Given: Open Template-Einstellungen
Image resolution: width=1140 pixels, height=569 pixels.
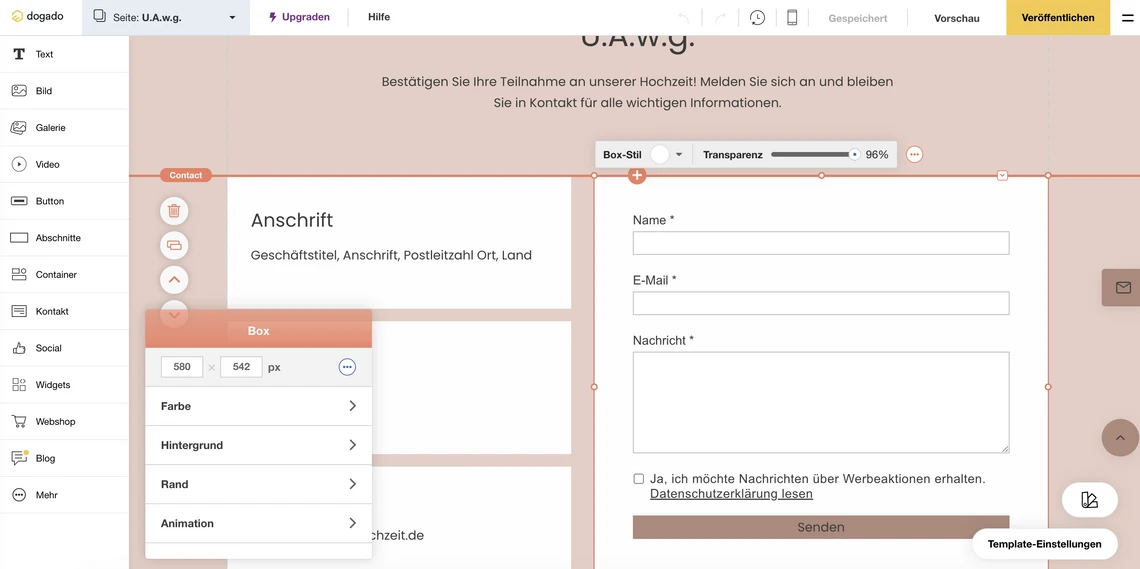Looking at the screenshot, I should [x=1044, y=544].
